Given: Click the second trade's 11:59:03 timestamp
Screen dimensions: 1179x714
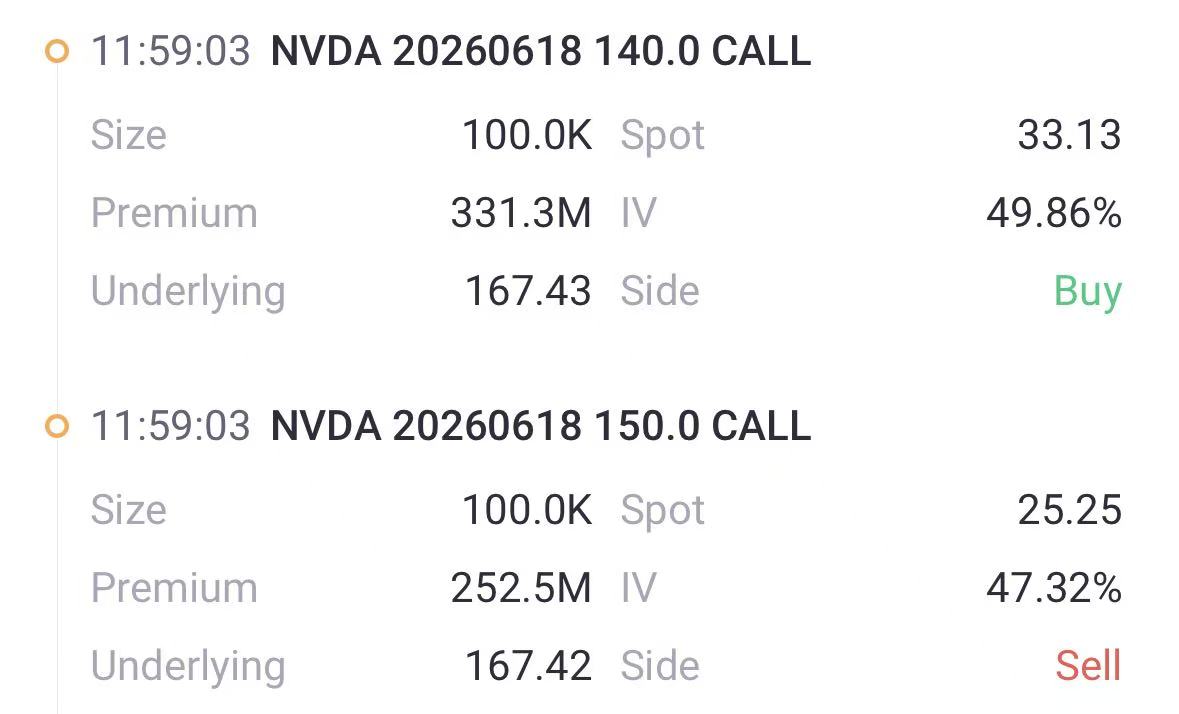Looking at the screenshot, I should pyautogui.click(x=170, y=427).
